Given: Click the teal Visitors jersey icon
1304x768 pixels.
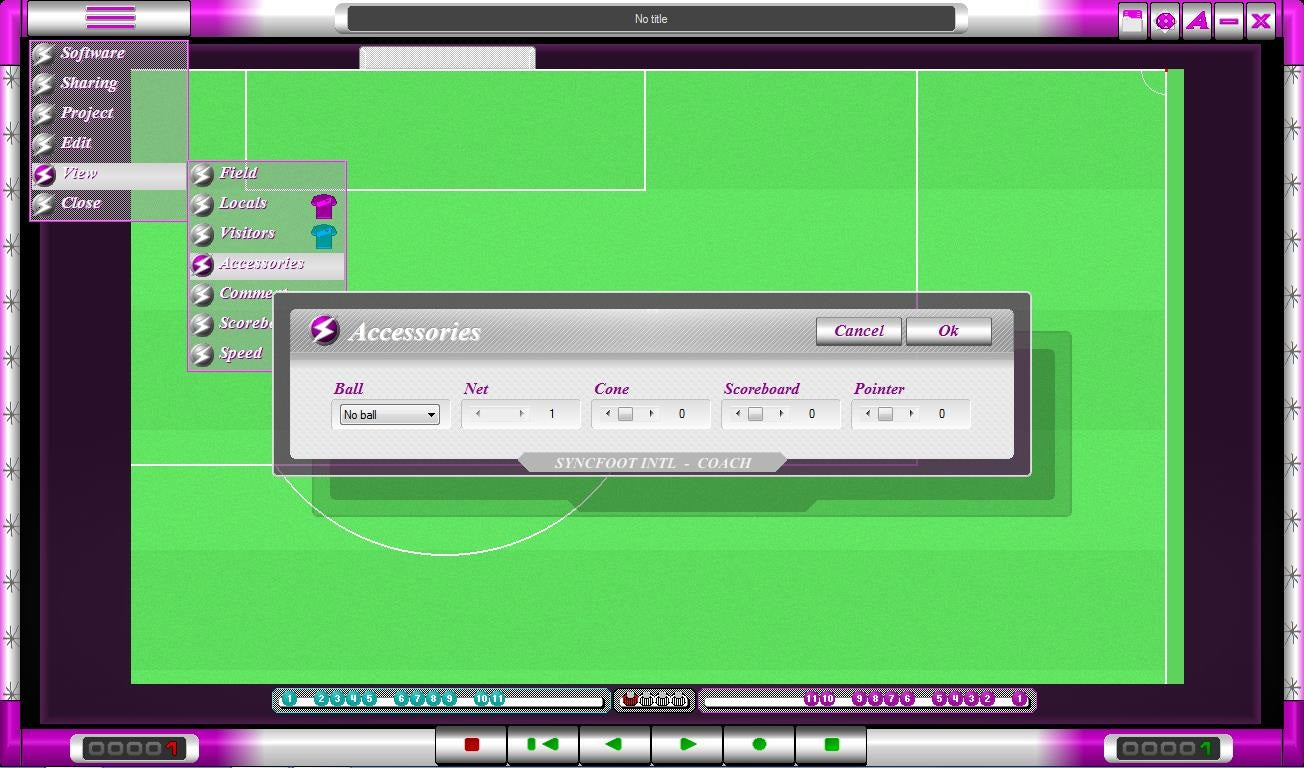Looking at the screenshot, I should [323, 236].
